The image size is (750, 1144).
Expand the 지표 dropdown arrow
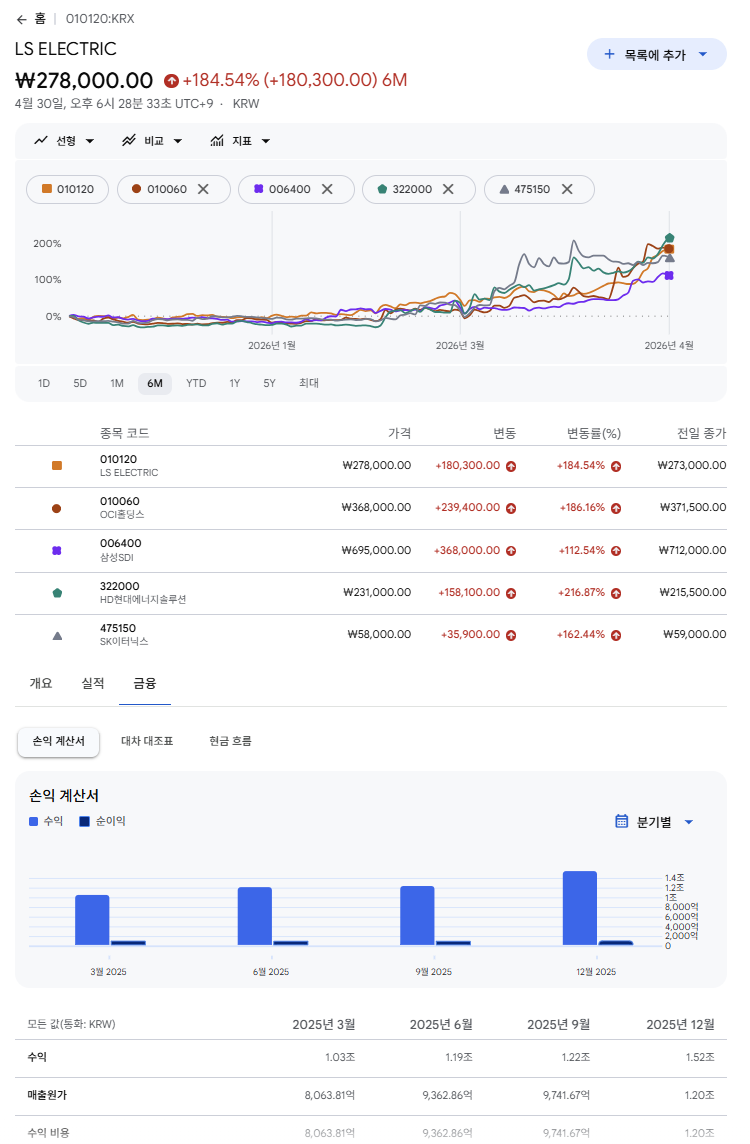[x=266, y=141]
